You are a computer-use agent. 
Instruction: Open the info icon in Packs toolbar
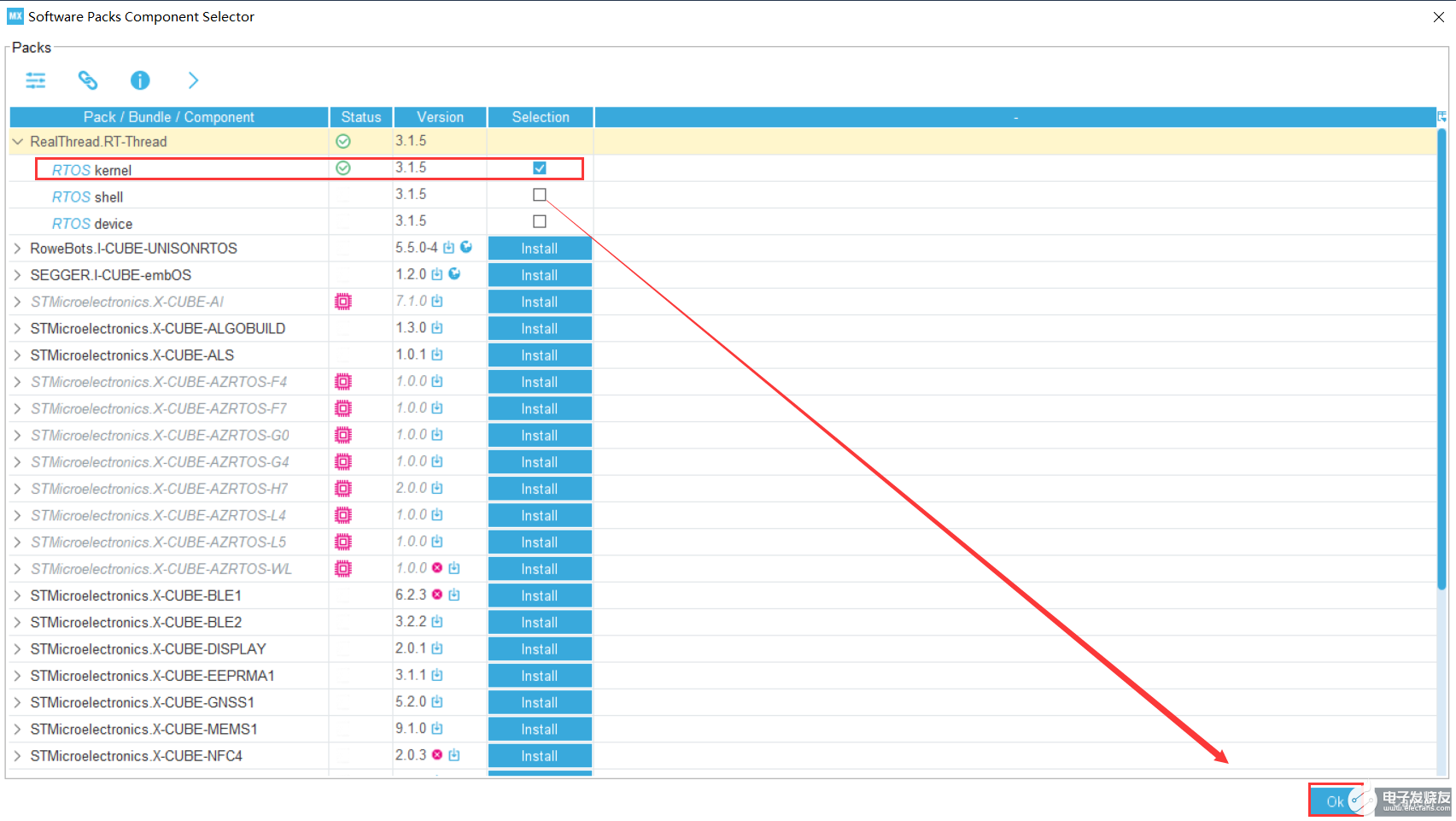(x=140, y=79)
